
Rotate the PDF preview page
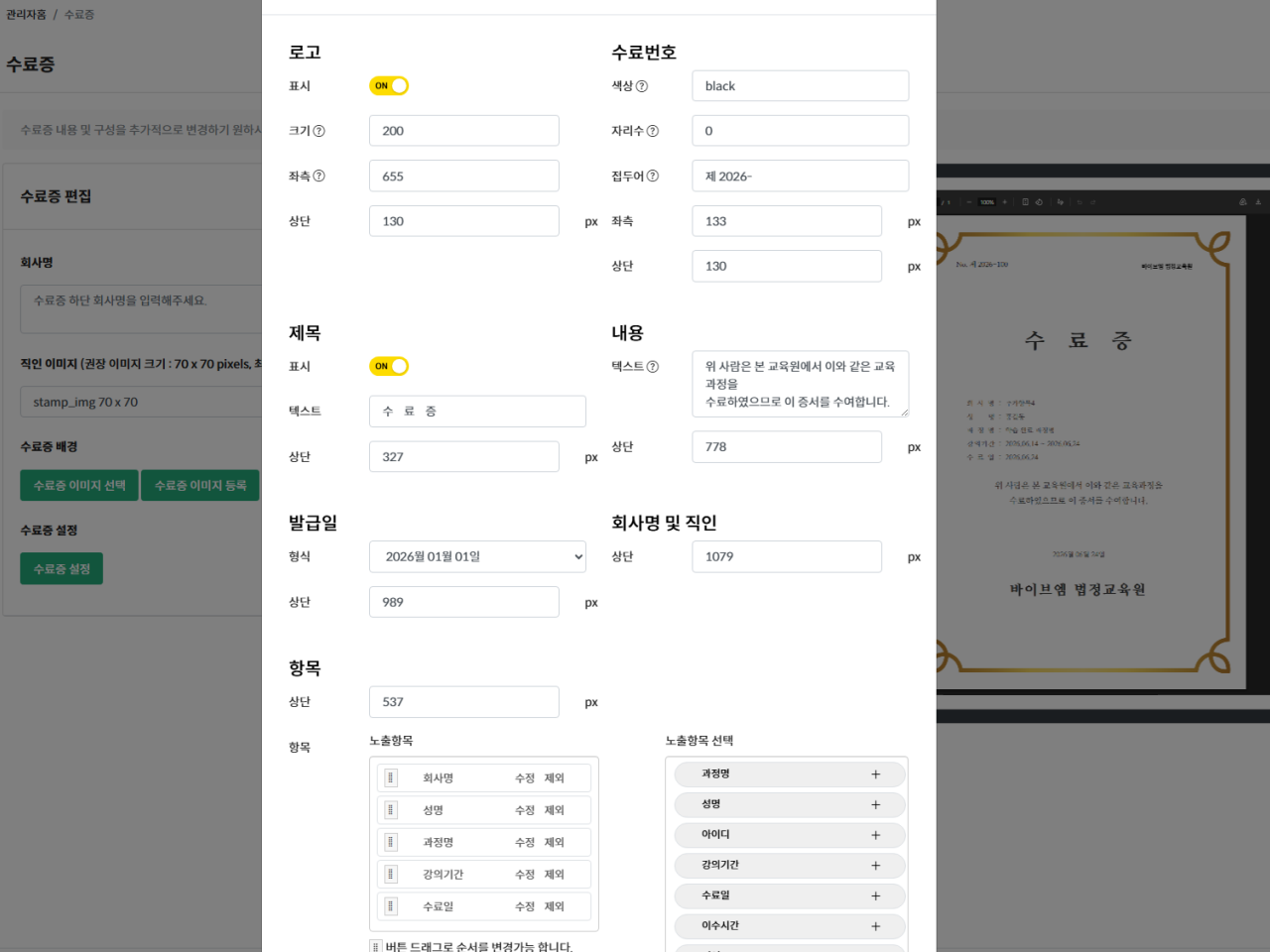tap(1039, 201)
